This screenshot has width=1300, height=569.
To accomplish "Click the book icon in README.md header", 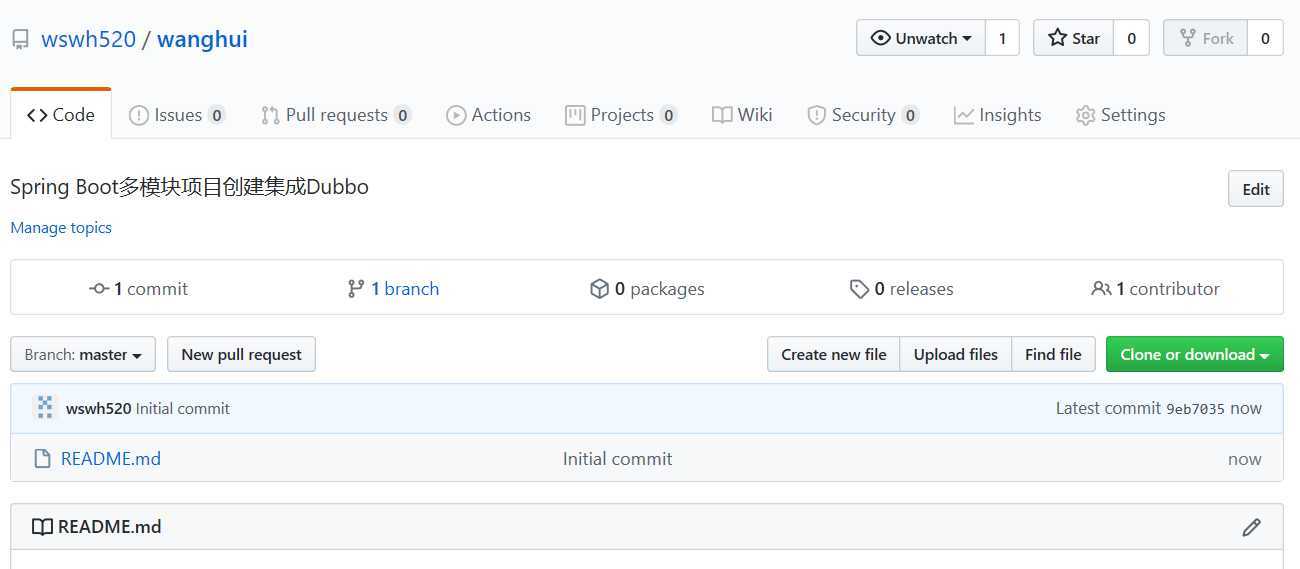I will tap(42, 527).
